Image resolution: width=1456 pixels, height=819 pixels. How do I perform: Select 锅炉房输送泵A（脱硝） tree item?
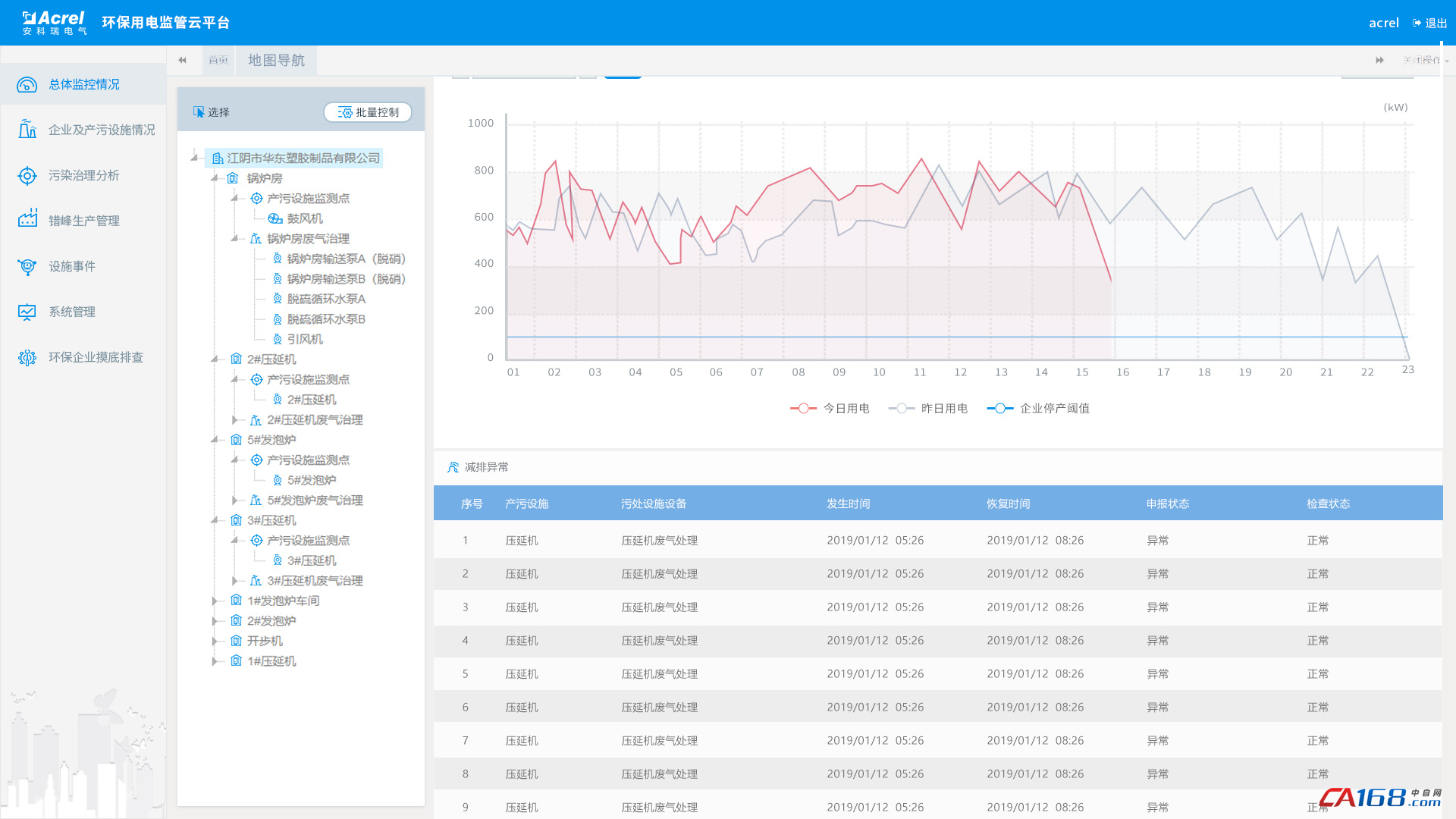347,259
